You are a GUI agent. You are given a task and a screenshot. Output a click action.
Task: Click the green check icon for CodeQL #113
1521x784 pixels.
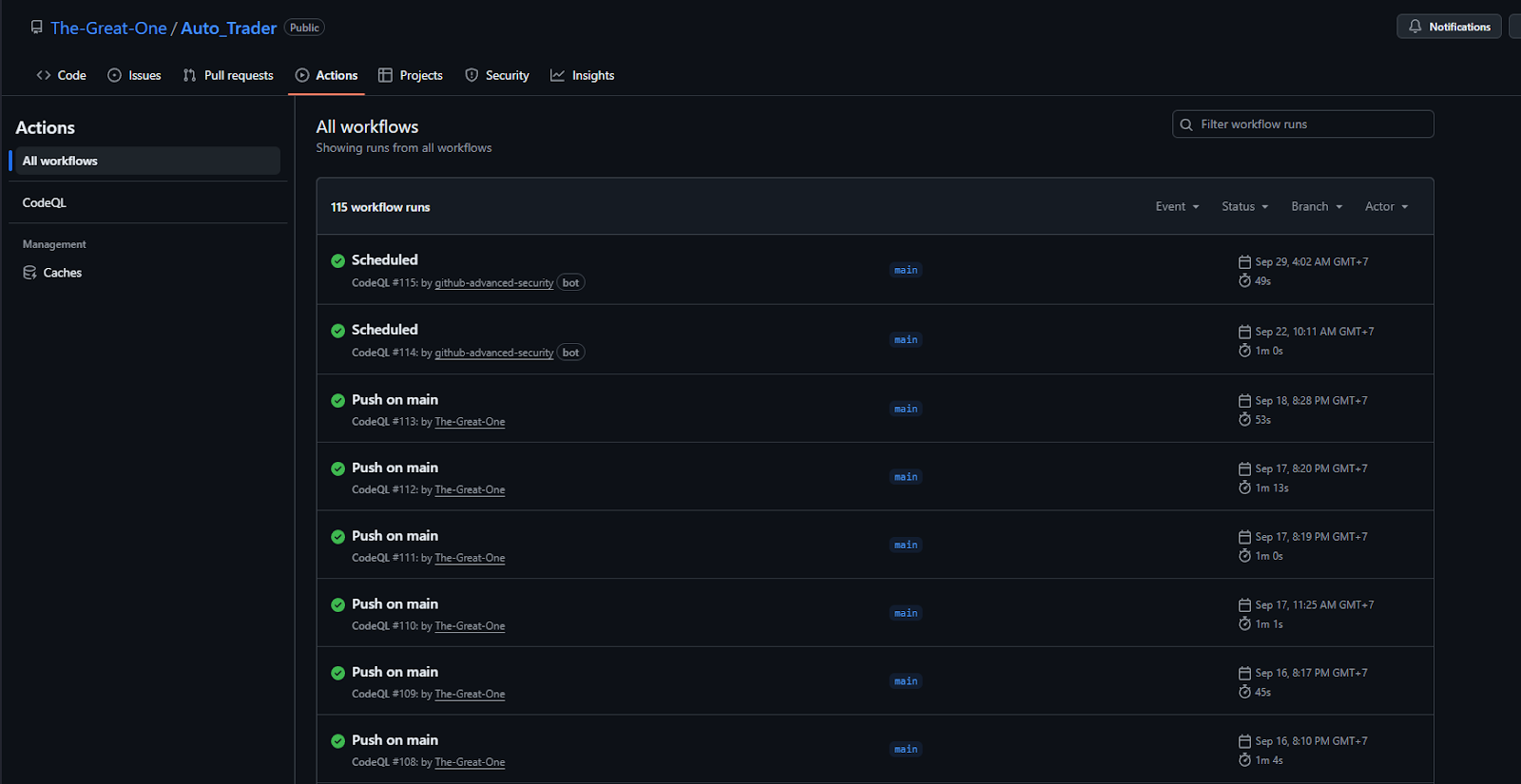tap(337, 401)
